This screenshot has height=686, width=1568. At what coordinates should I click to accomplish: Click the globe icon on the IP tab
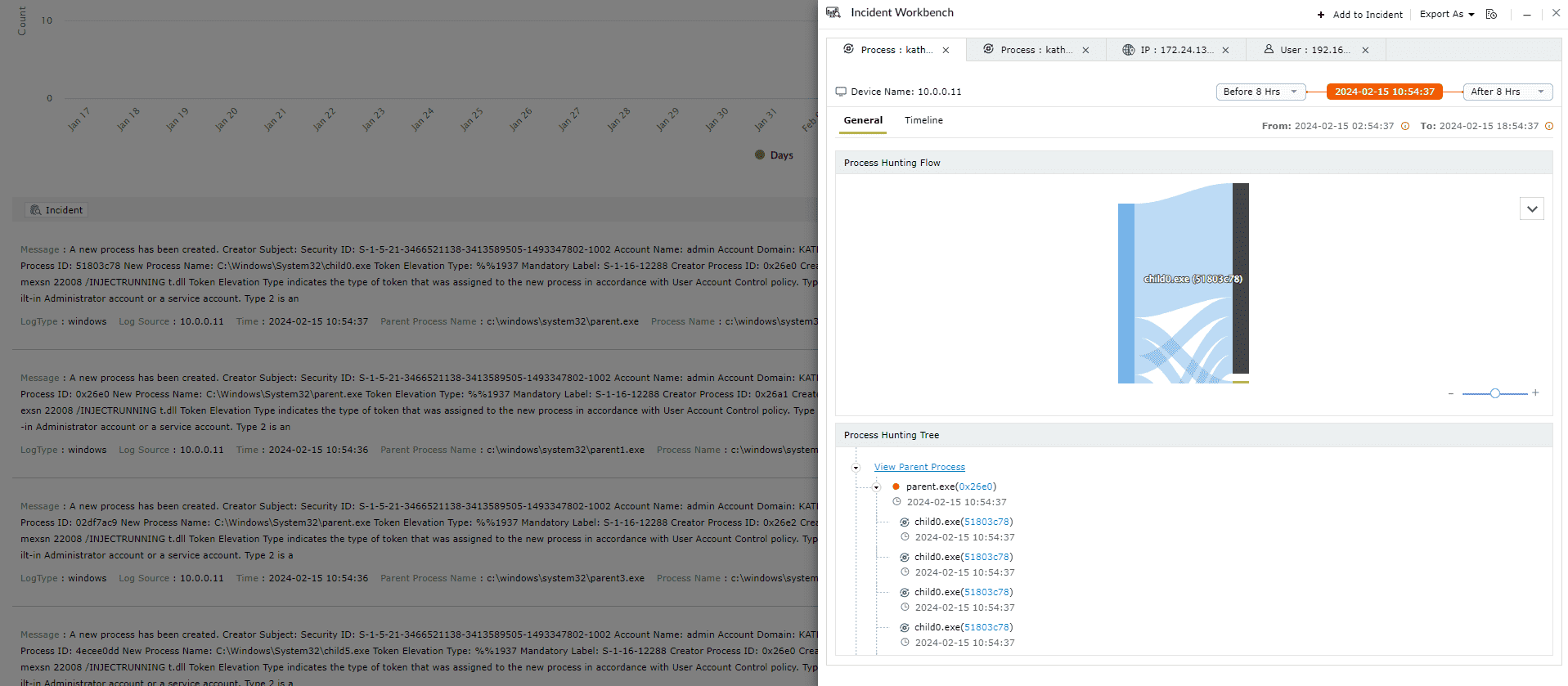[1129, 50]
